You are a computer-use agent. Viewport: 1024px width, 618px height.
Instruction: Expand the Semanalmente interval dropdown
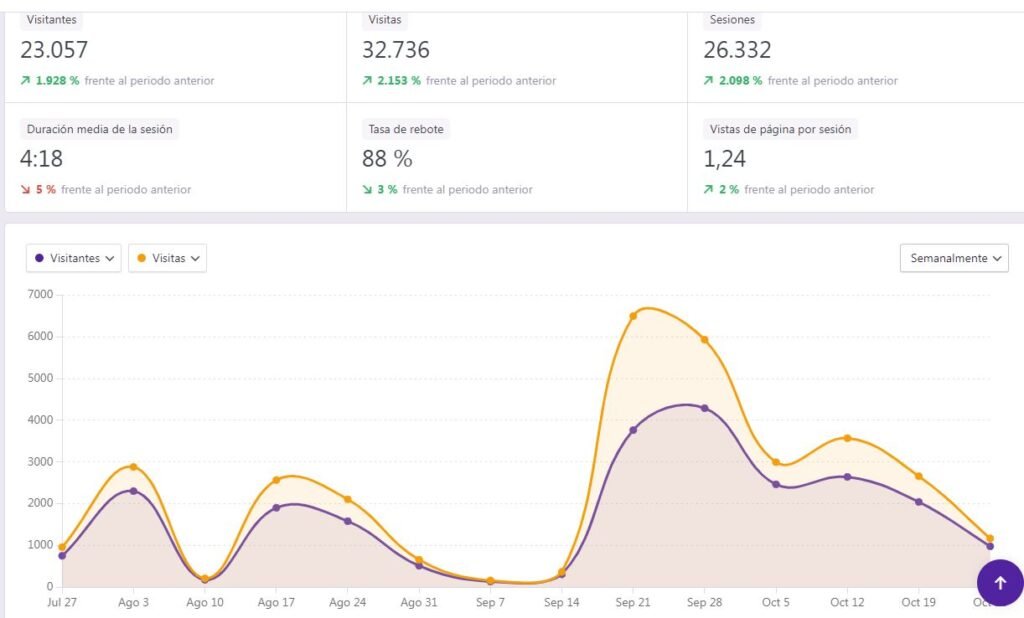coord(954,258)
